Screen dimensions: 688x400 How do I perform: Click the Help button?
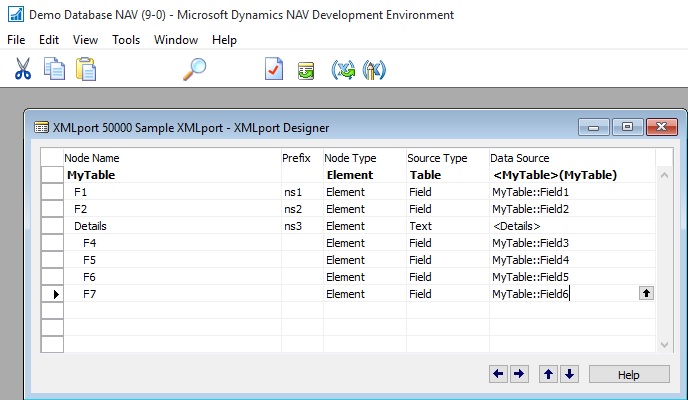[x=629, y=375]
